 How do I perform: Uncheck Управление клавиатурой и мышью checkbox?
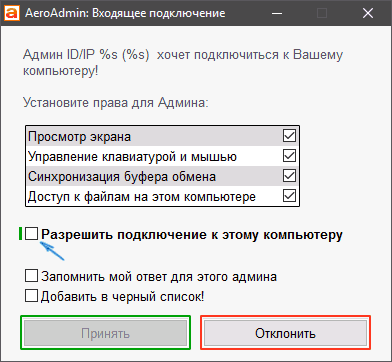coord(289,156)
